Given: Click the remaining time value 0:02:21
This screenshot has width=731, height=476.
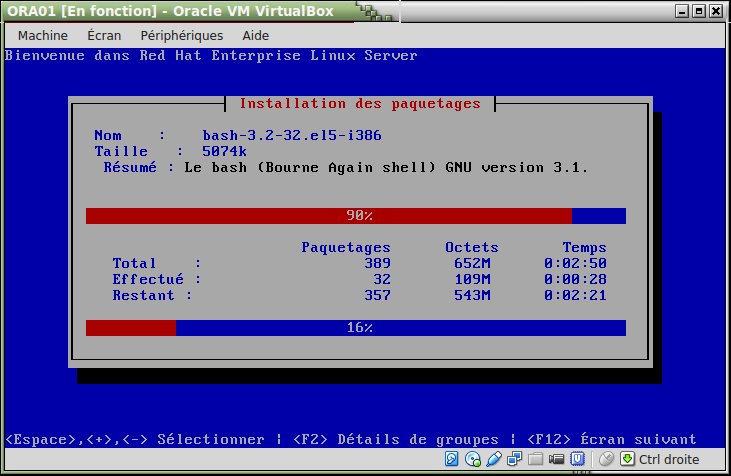Looking at the screenshot, I should tap(575, 295).
